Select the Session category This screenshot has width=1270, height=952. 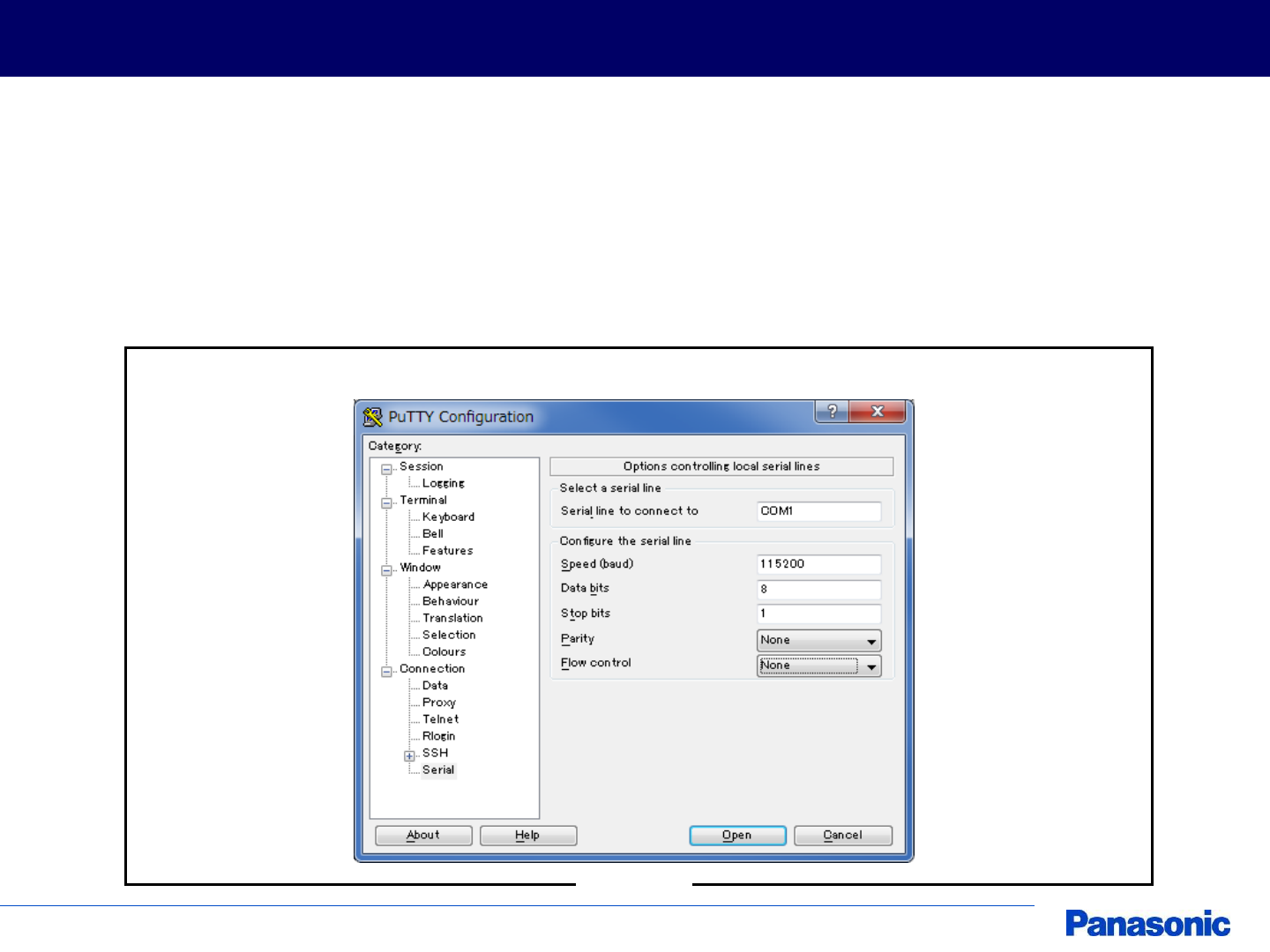coord(422,466)
